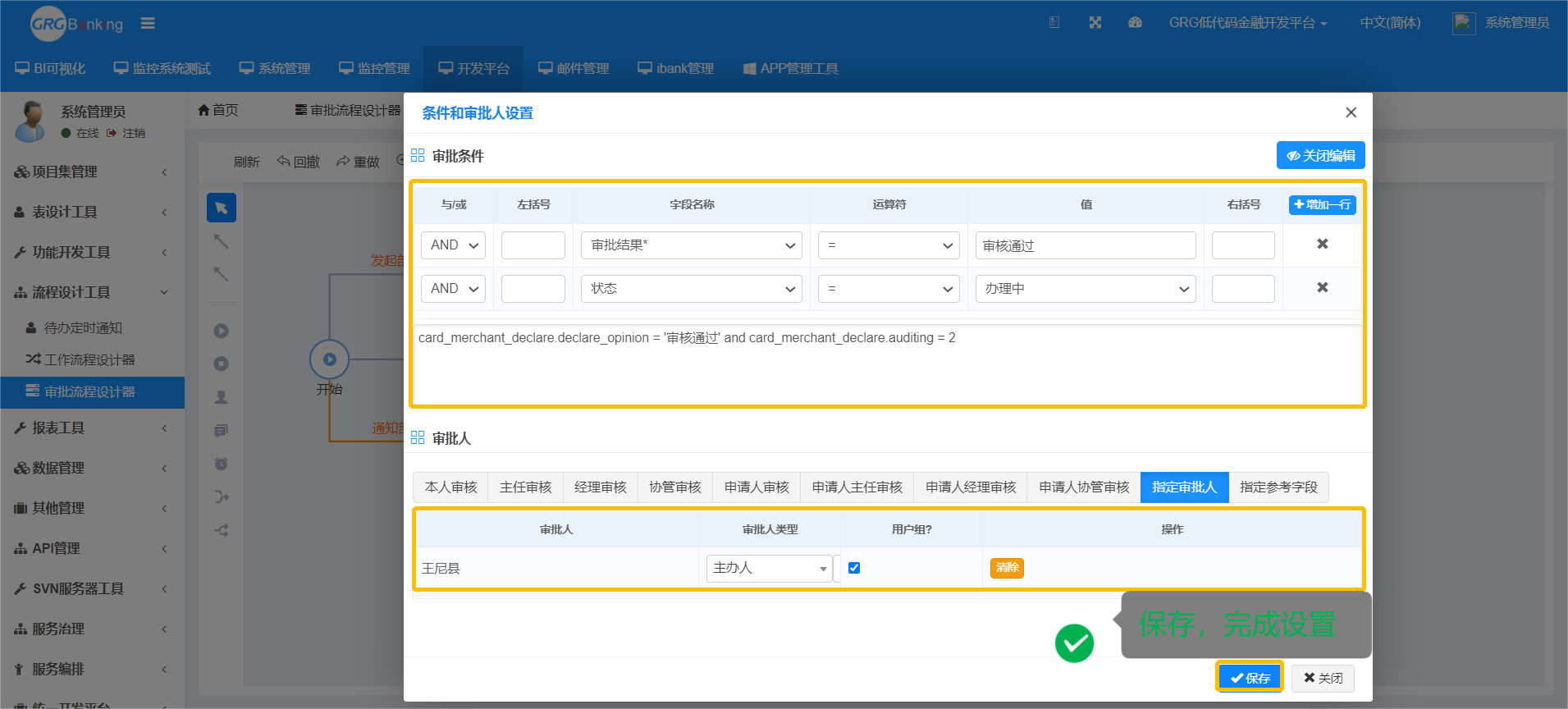
Task: Switch to 申请人主任审核 tab
Action: pos(857,487)
